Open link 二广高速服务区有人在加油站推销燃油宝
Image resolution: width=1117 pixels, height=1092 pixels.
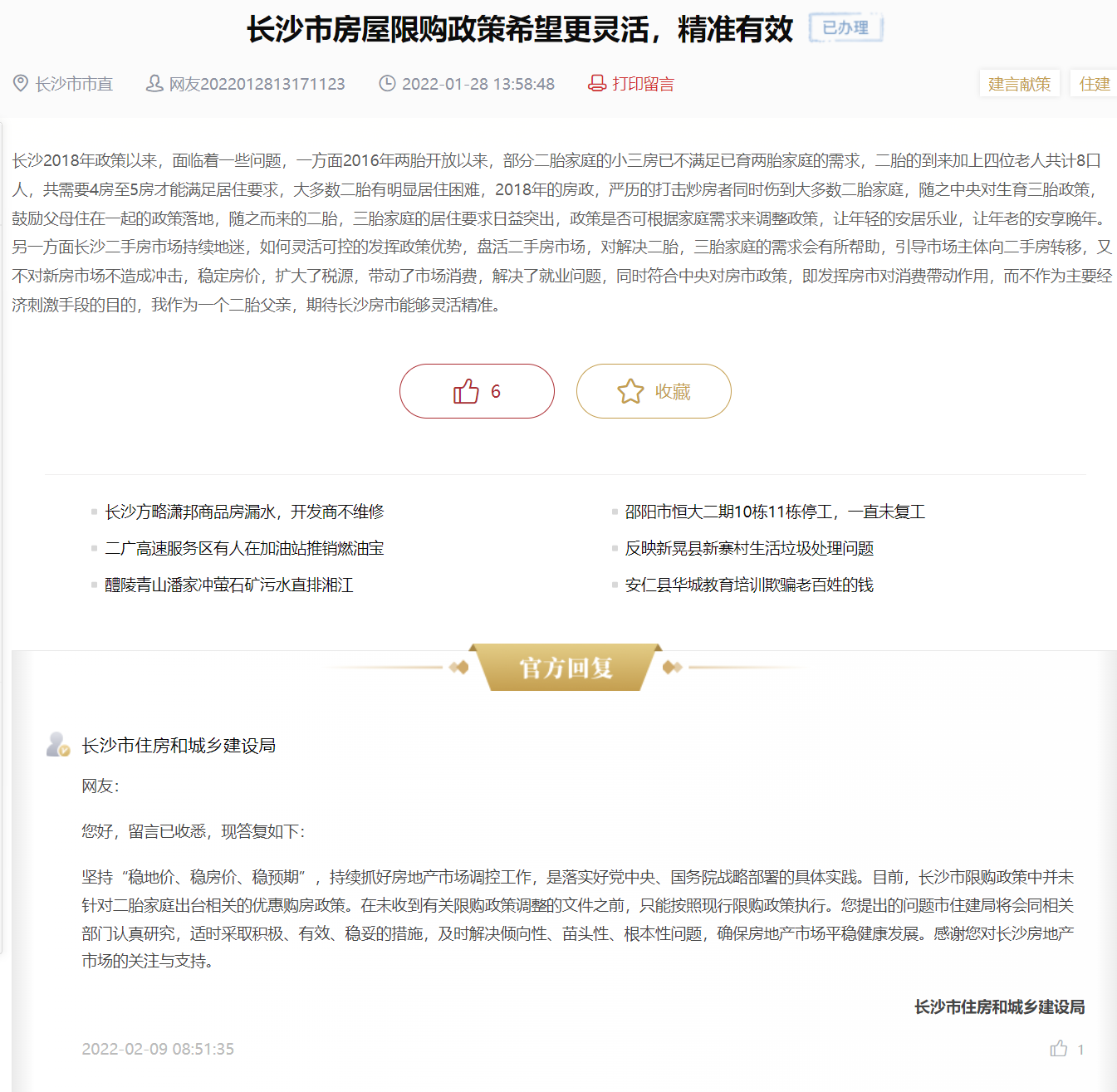coord(244,548)
